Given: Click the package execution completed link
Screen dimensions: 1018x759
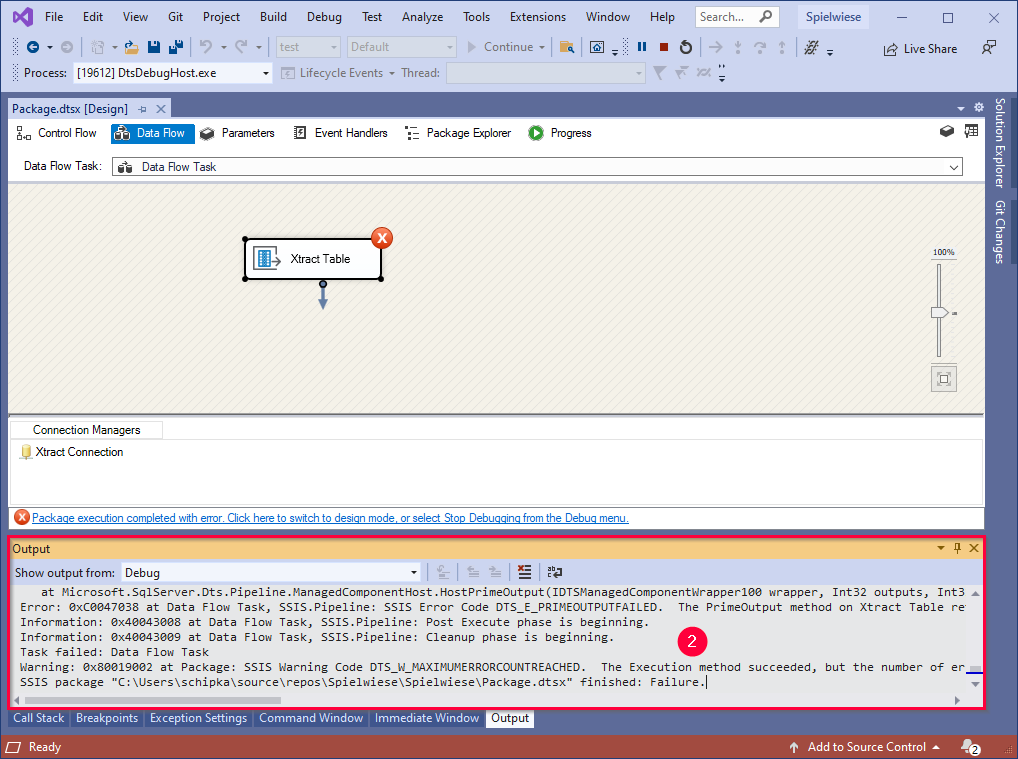Looking at the screenshot, I should (x=330, y=518).
